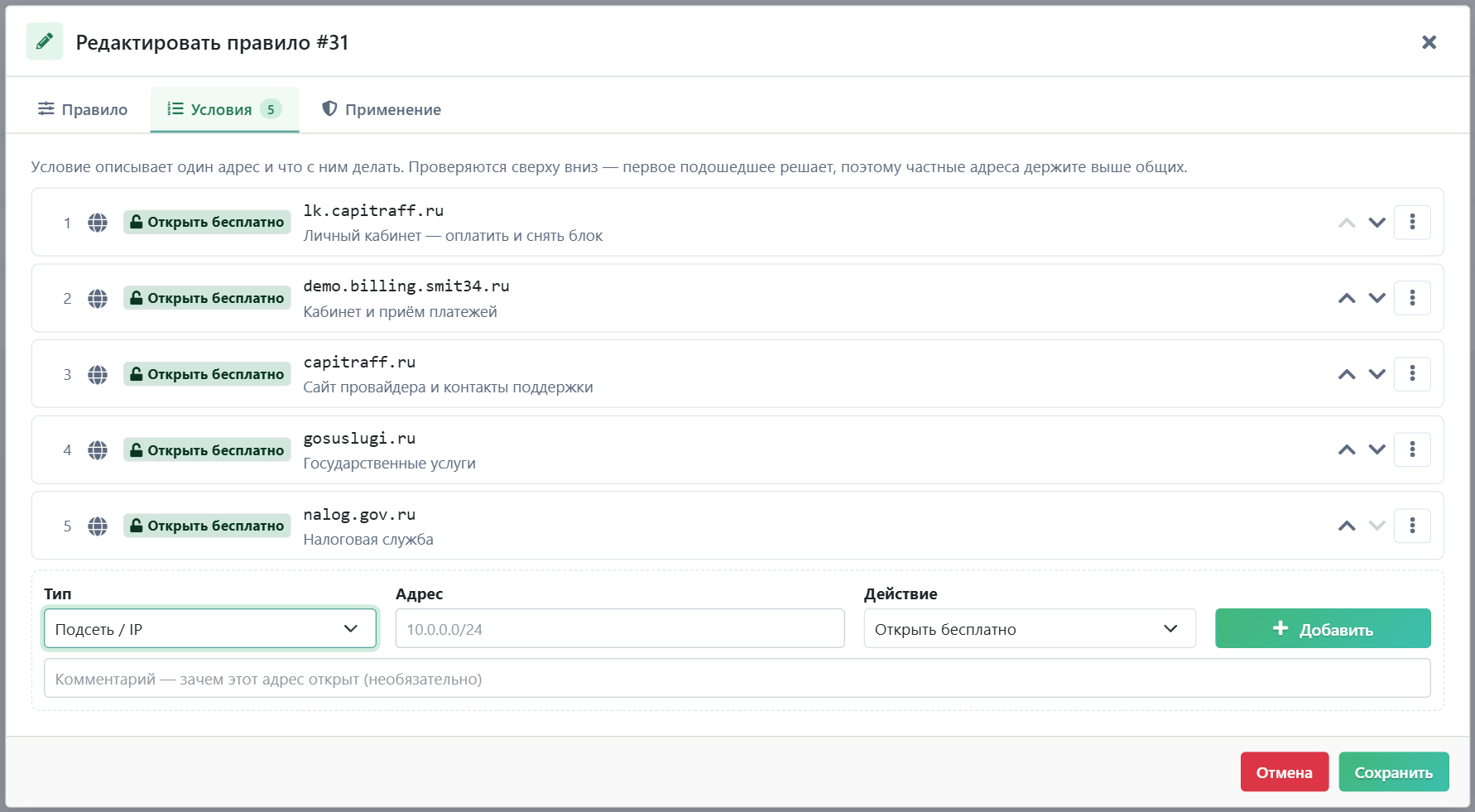Click the globe icon in the gosuslugi.ru row

pyautogui.click(x=98, y=449)
